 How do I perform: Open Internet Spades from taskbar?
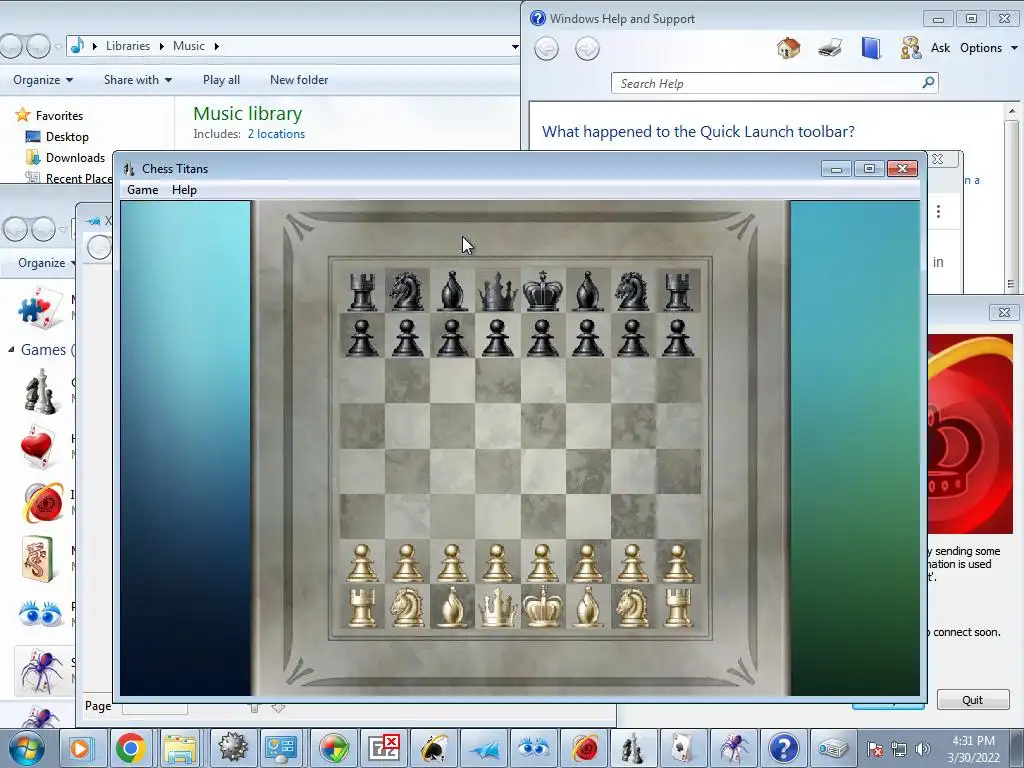[x=434, y=748]
